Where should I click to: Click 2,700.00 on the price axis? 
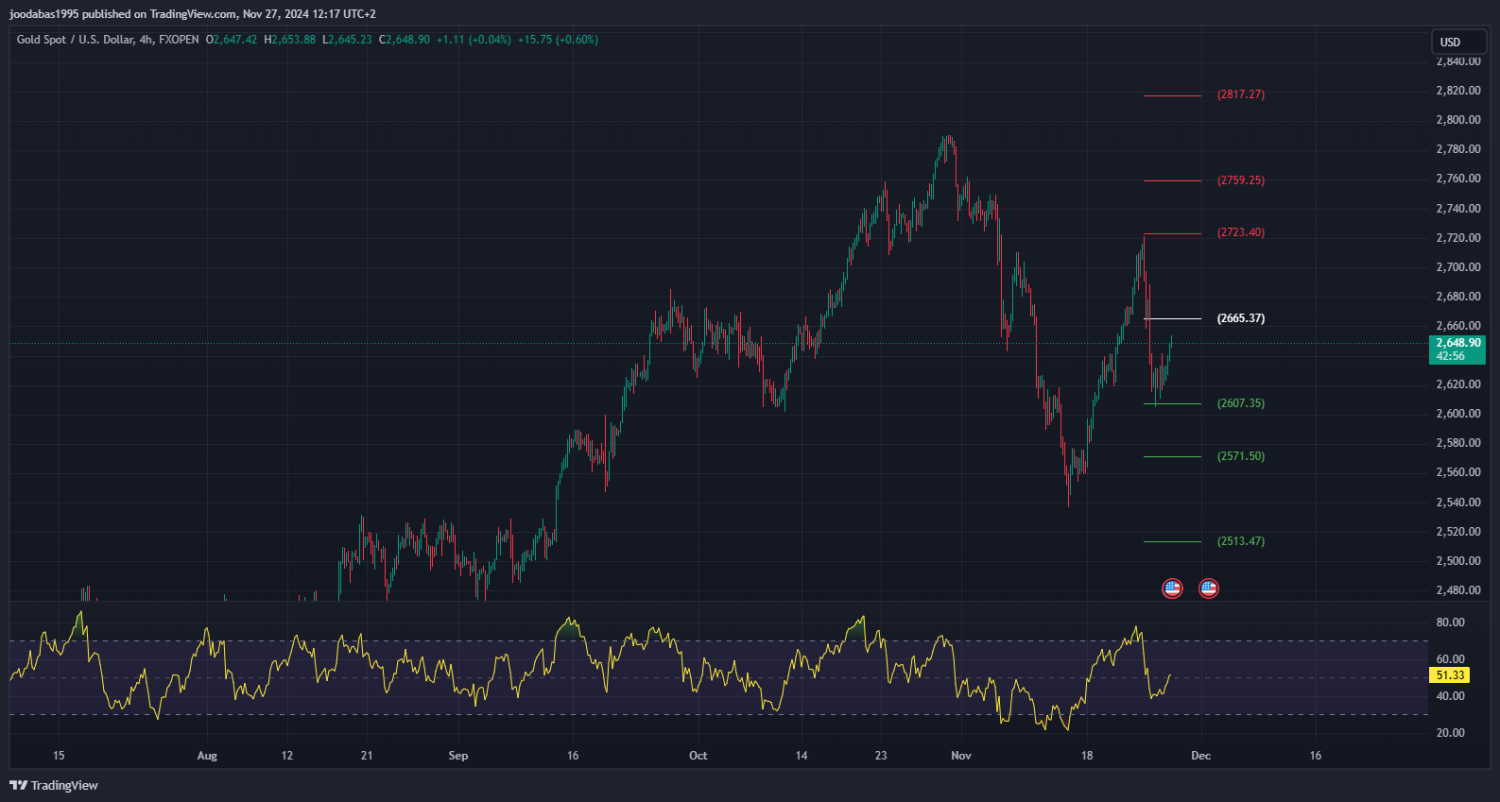(1457, 267)
